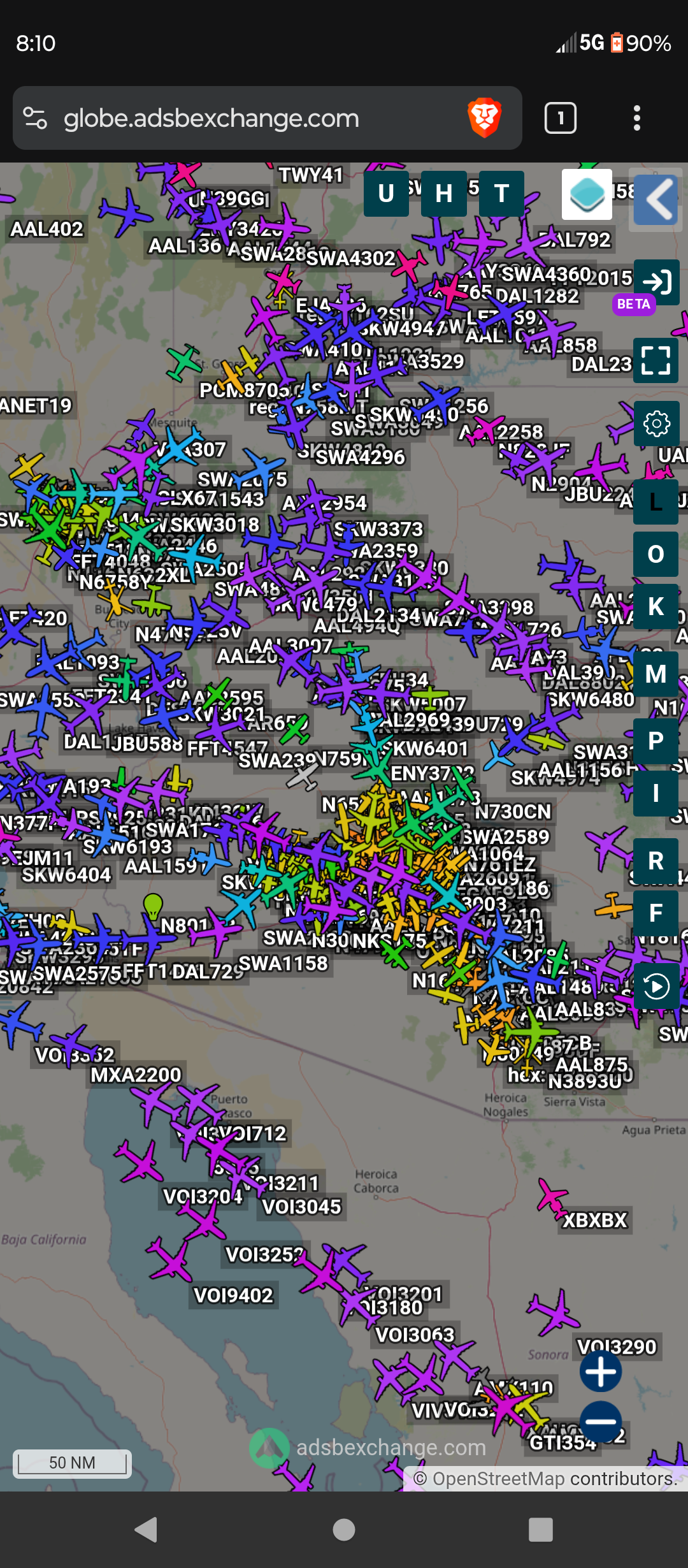
Task: Select flight label DAL792
Action: click(575, 240)
